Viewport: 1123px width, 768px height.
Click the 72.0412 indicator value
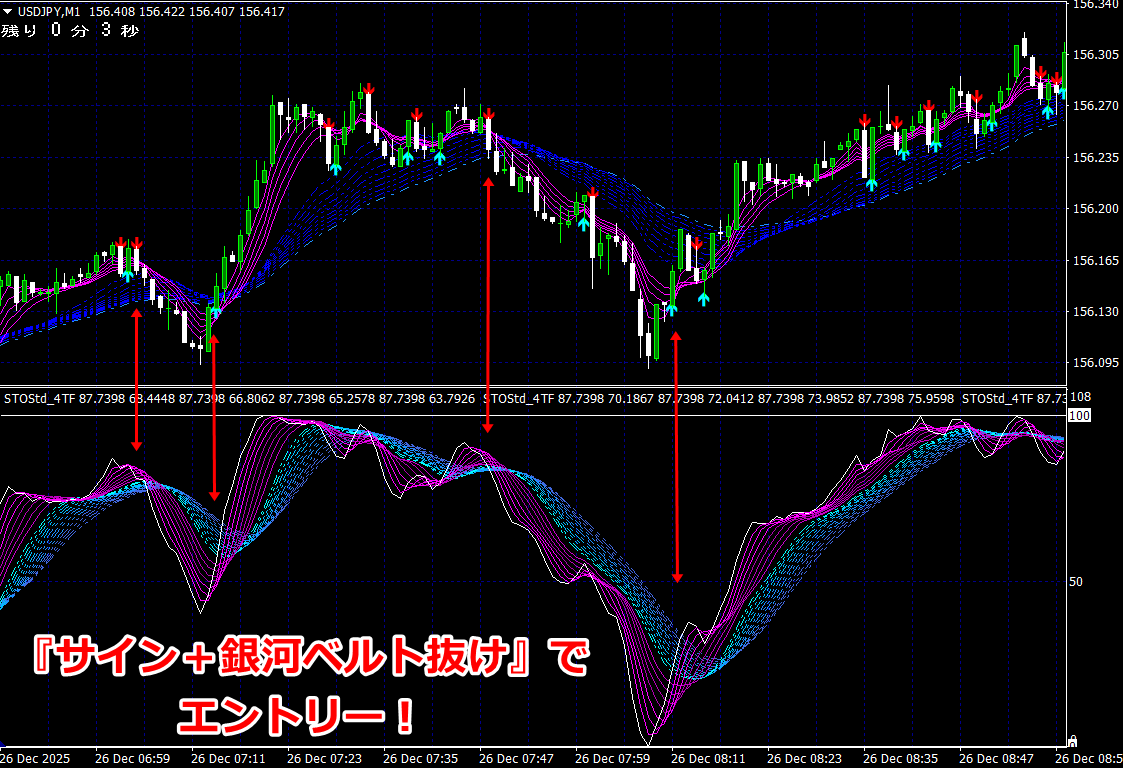[731, 398]
